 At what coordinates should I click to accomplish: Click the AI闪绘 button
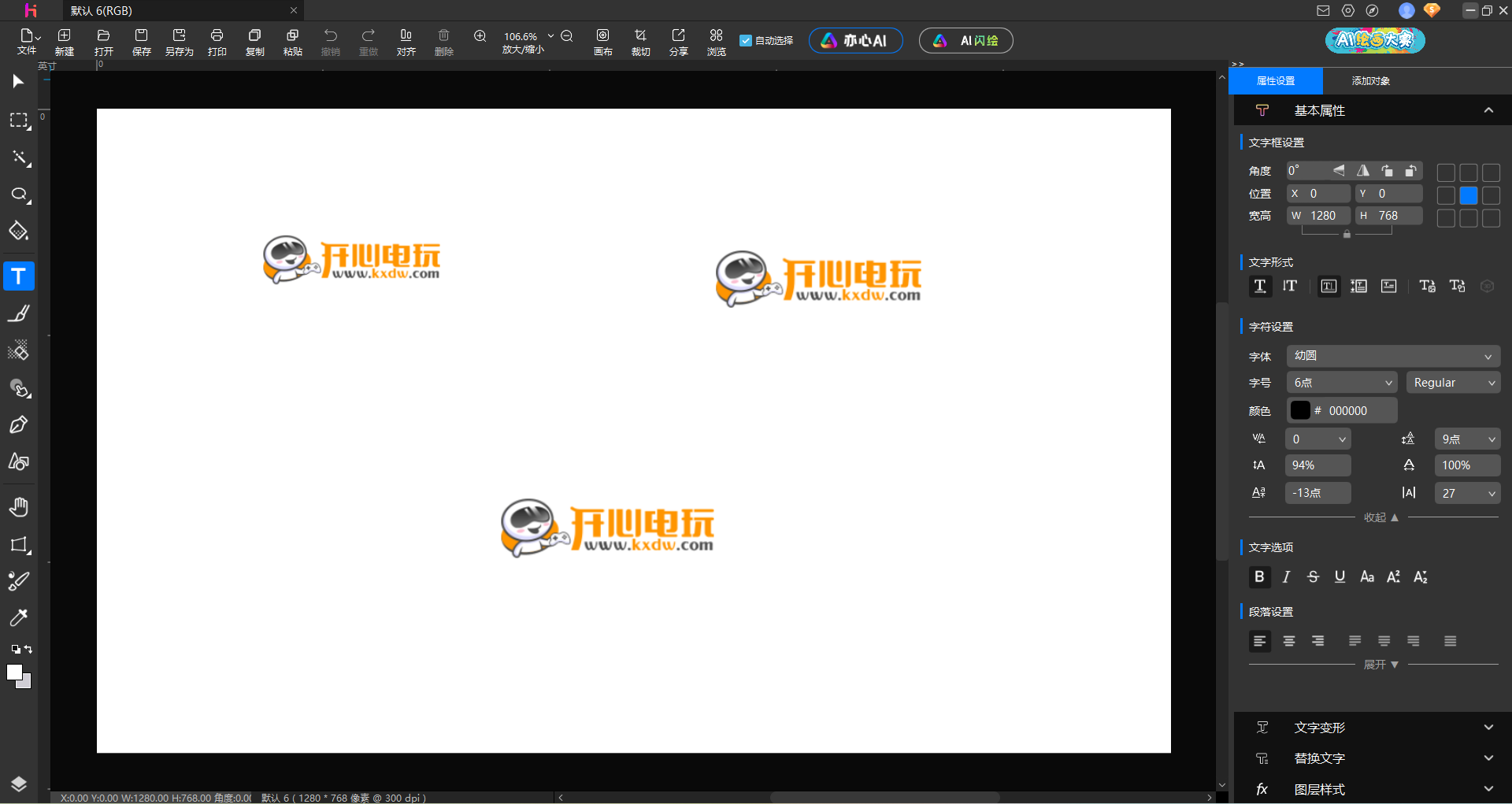click(965, 41)
